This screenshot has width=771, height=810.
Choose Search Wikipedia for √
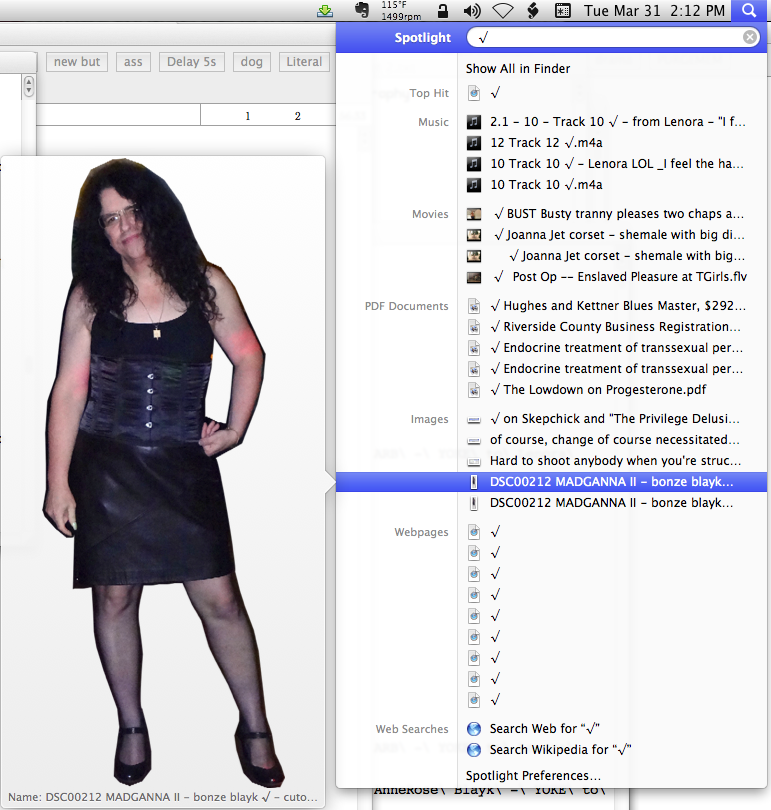[560, 750]
